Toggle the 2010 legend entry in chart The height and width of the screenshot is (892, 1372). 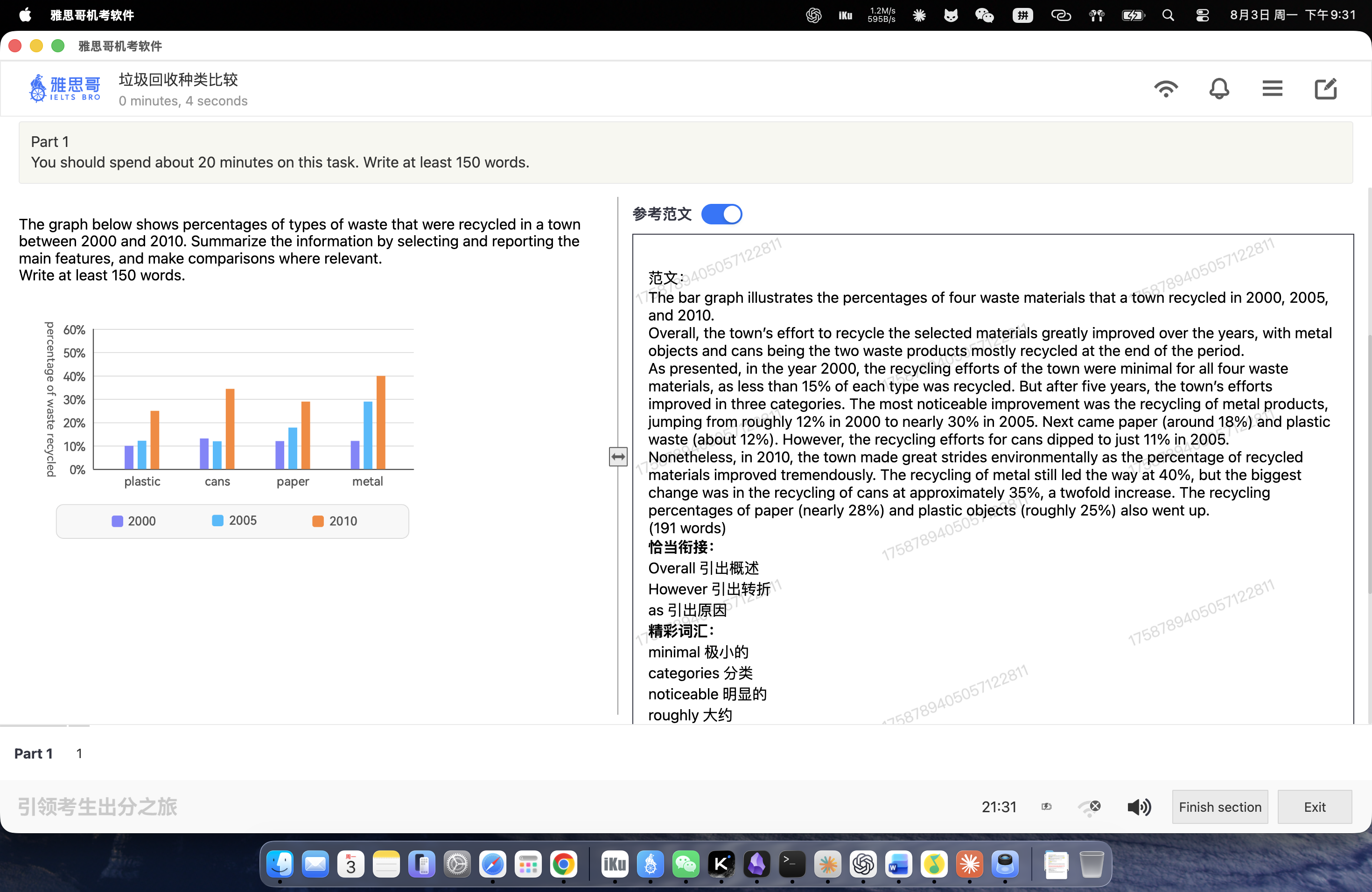point(334,521)
